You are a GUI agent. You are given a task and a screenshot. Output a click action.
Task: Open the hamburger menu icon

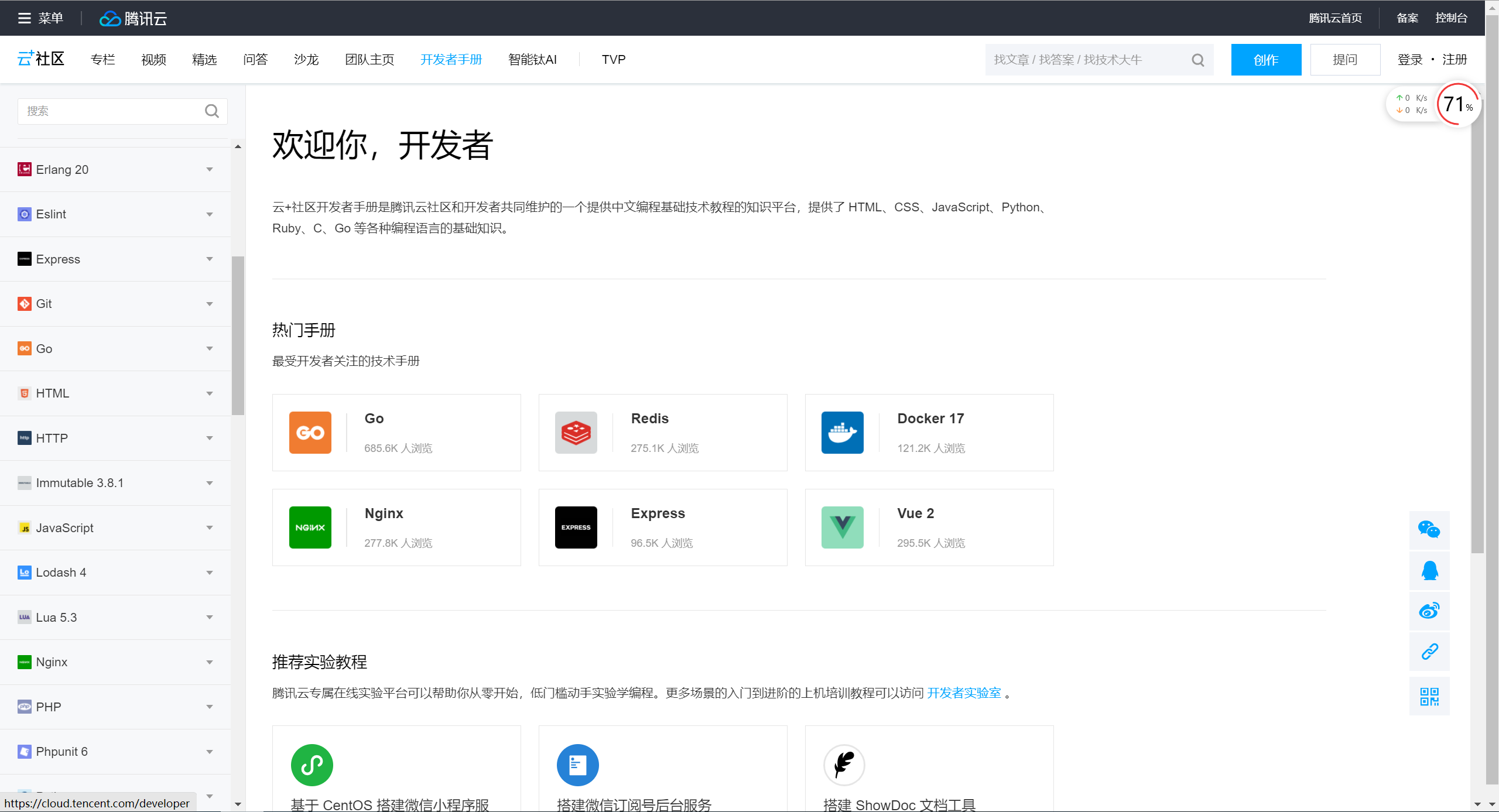point(25,18)
